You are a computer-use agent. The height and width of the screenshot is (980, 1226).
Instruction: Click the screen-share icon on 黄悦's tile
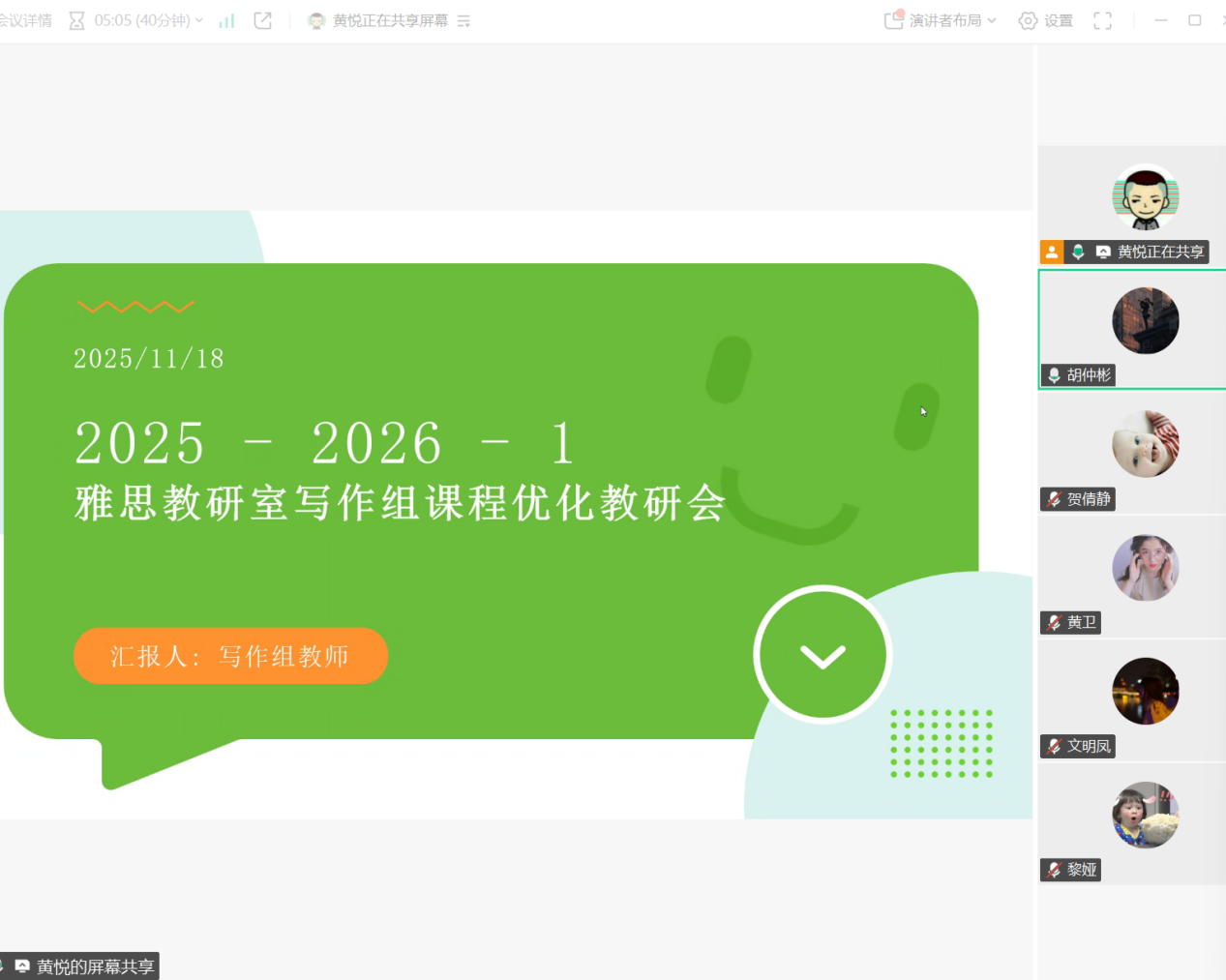click(x=1103, y=252)
